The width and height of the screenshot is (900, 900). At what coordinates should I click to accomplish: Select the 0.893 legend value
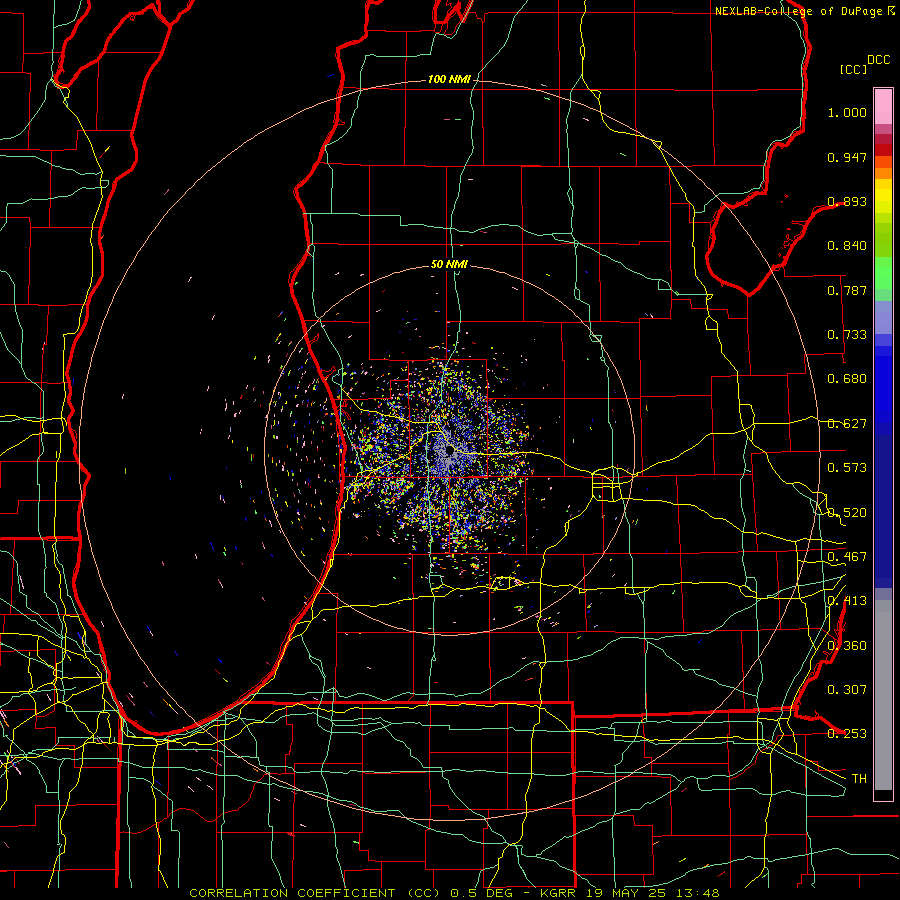point(847,201)
